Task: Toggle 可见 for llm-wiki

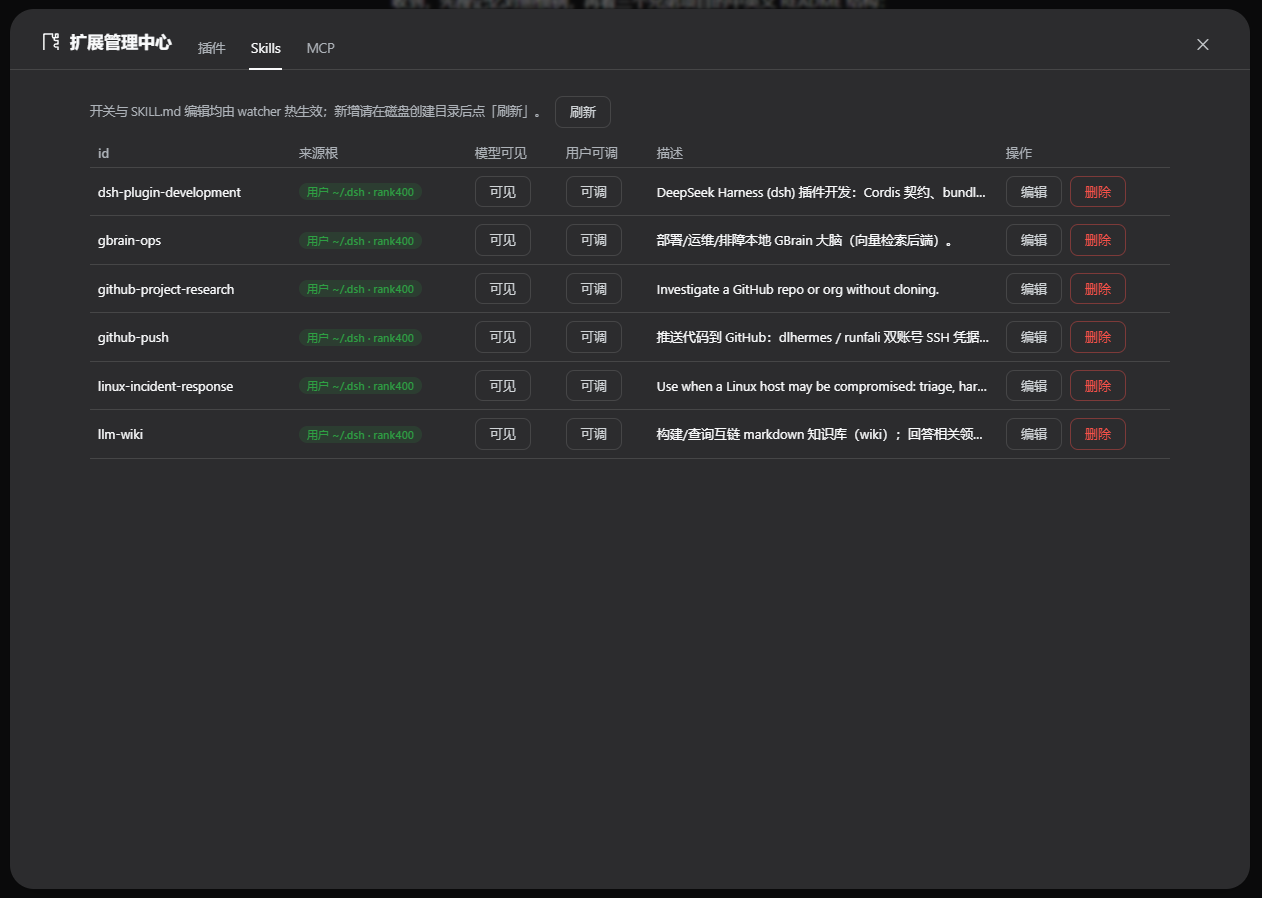Action: 503,434
